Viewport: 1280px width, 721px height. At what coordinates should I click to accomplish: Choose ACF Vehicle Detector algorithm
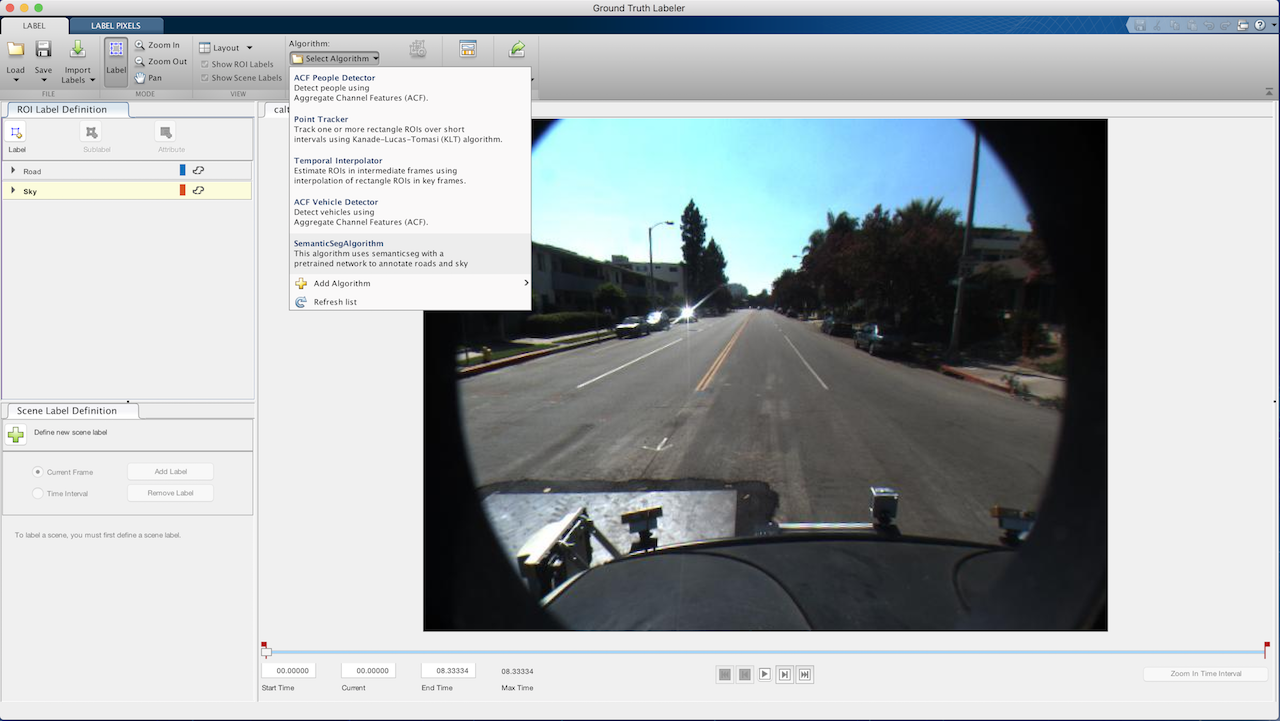[410, 212]
